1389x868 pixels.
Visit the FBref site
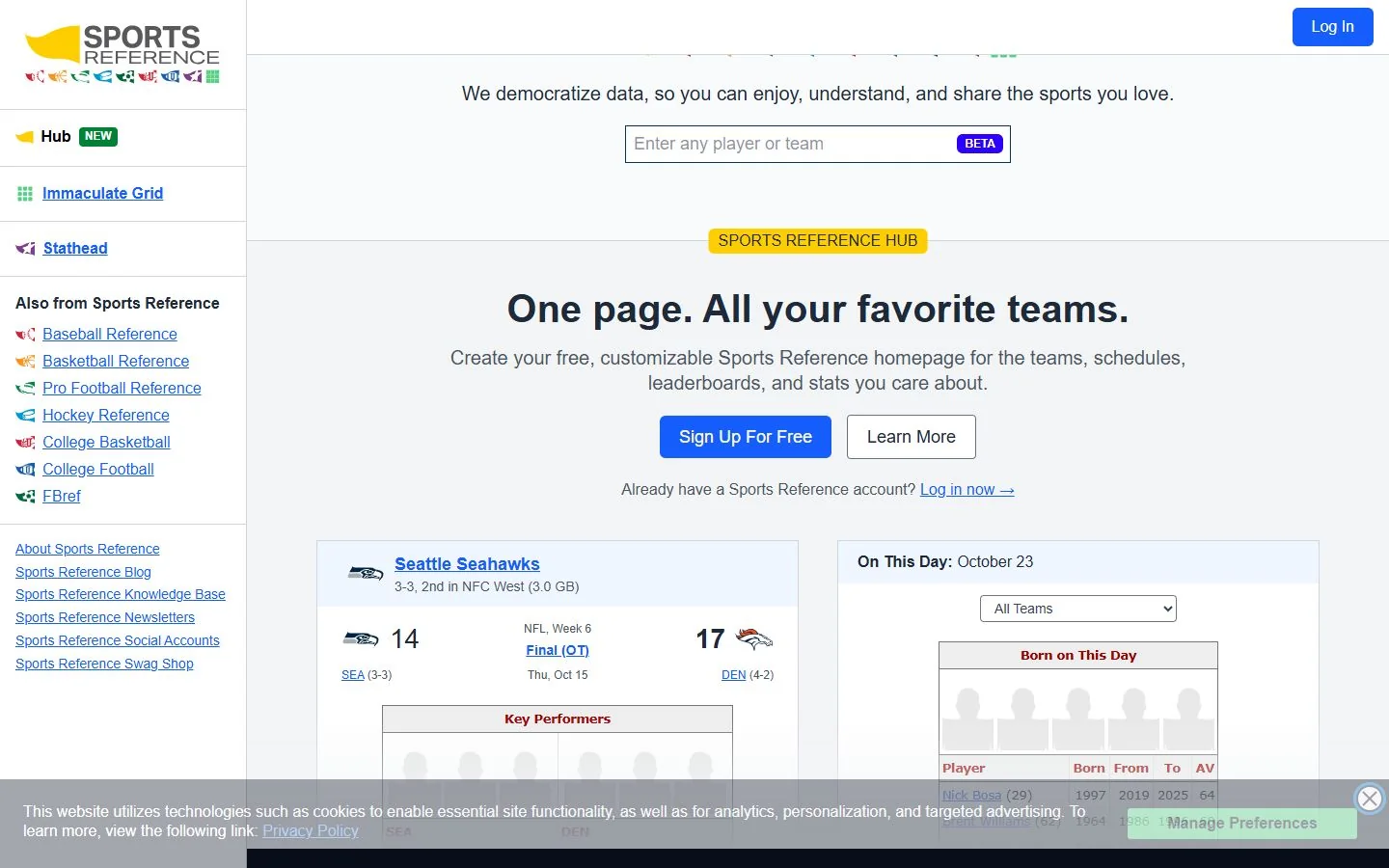point(62,497)
